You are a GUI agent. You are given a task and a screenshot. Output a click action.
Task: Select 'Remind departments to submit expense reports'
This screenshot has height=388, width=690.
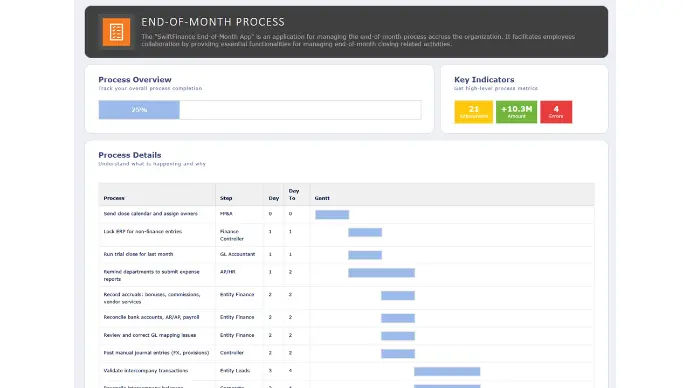151,275
